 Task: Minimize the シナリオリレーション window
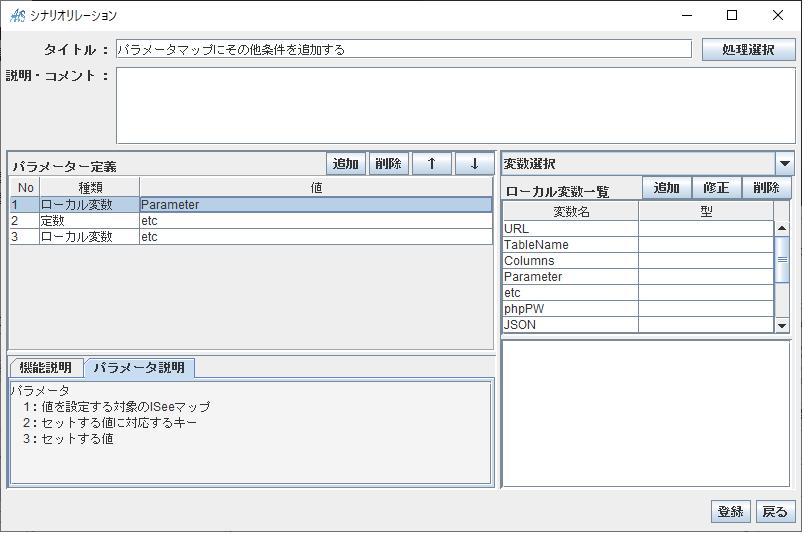pyautogui.click(x=687, y=15)
